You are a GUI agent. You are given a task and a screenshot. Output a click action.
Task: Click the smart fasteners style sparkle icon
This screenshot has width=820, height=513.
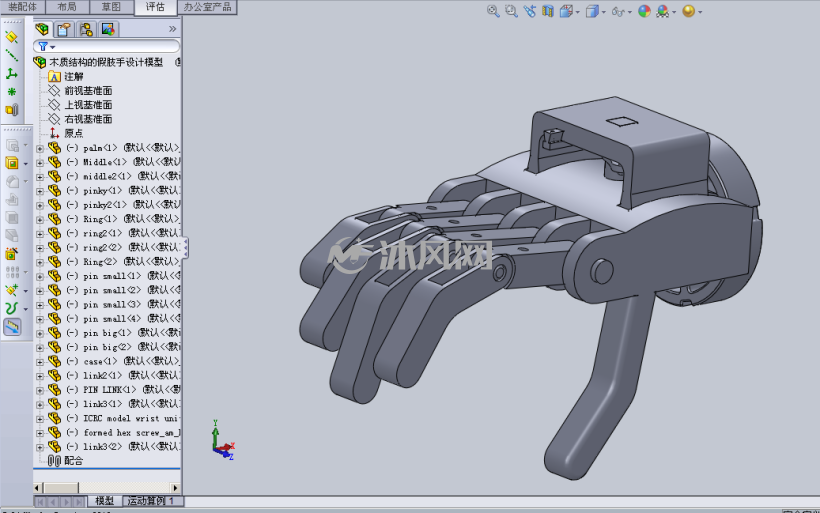12,290
